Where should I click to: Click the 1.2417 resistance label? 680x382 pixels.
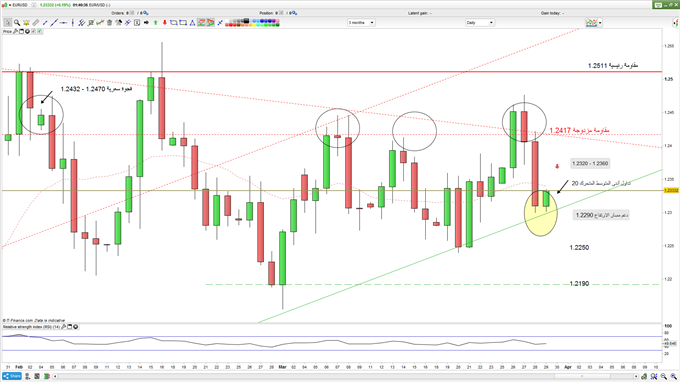pyautogui.click(x=579, y=130)
